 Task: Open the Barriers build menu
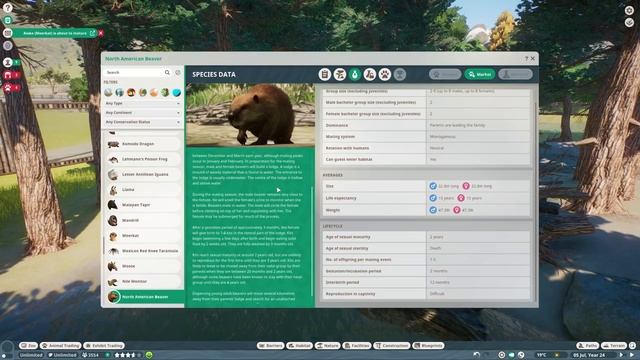(x=270, y=346)
